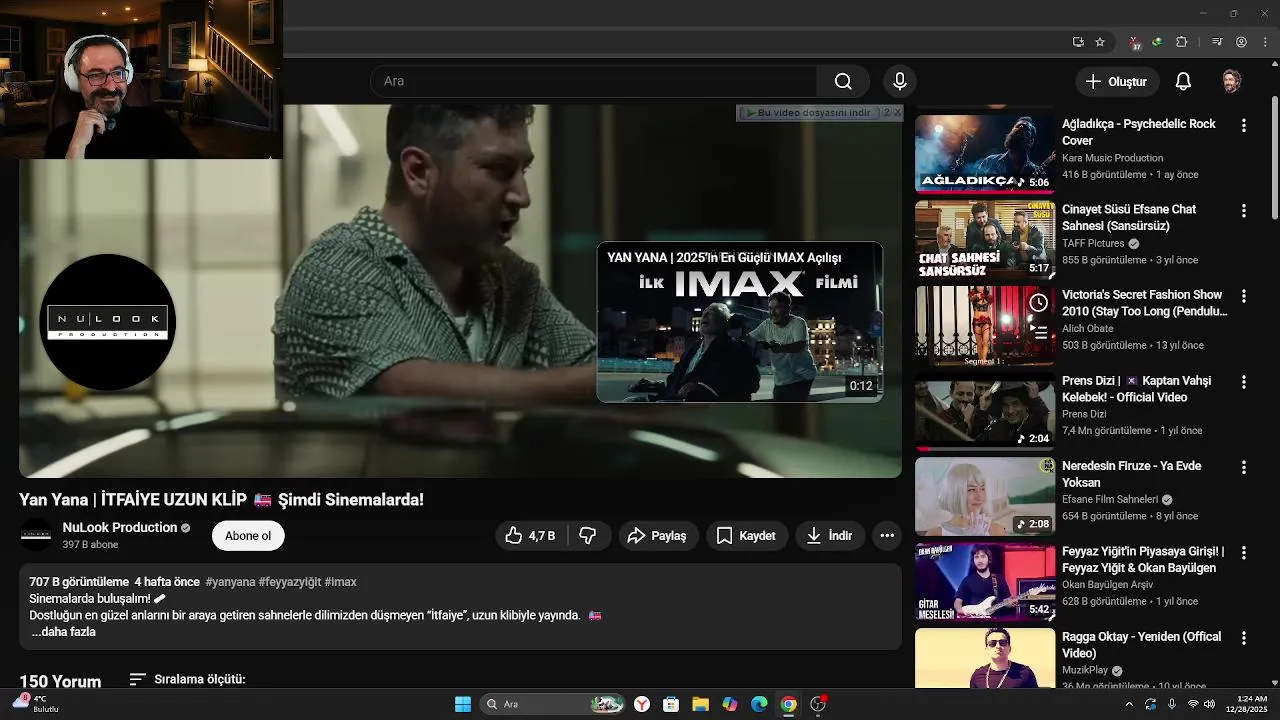The image size is (1280, 720).
Task: Open options for 'Feyyaz Yiğit'in Piyasaya Girişi'
Action: coord(1244,553)
